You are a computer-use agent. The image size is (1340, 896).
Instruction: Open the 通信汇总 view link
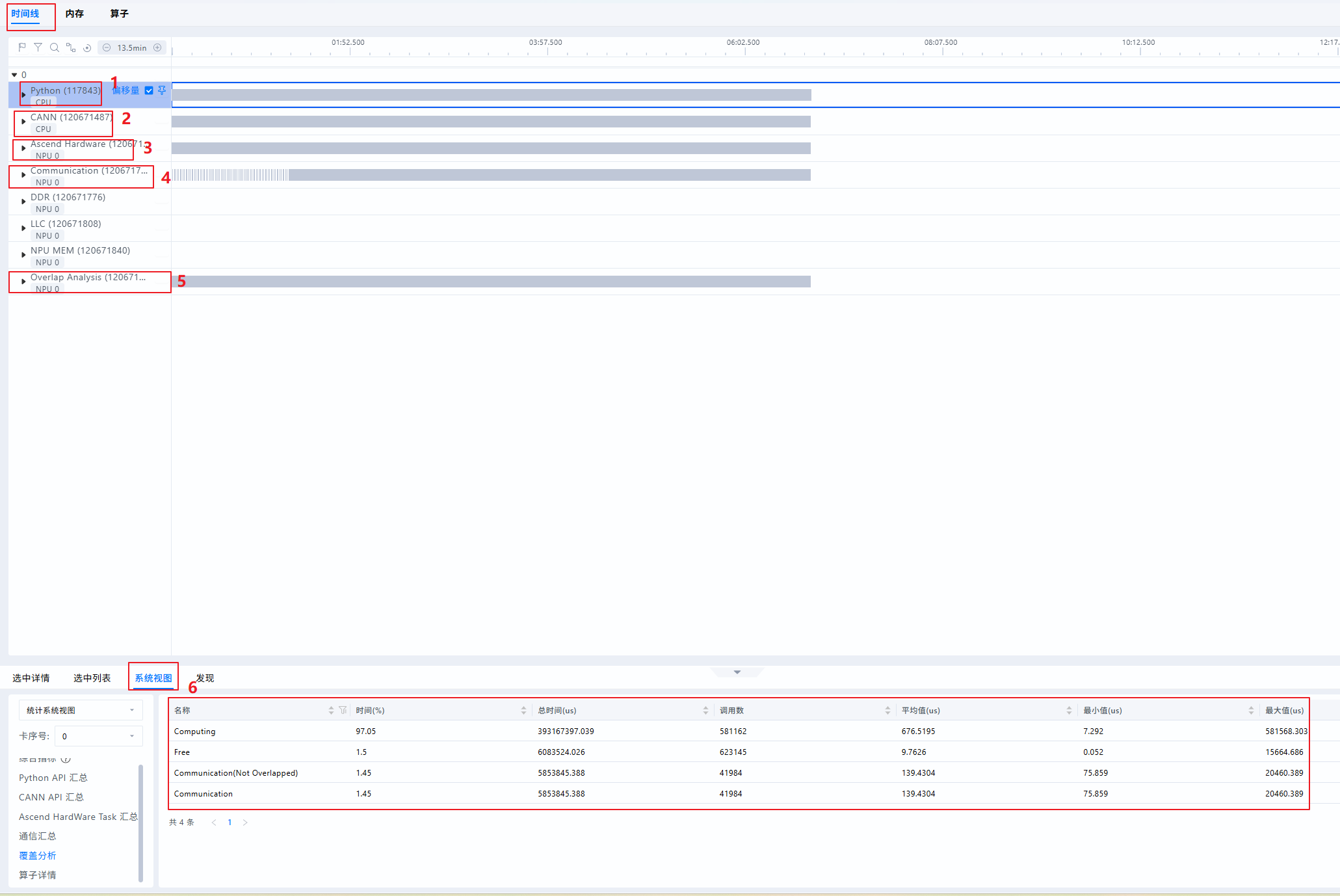coord(37,836)
